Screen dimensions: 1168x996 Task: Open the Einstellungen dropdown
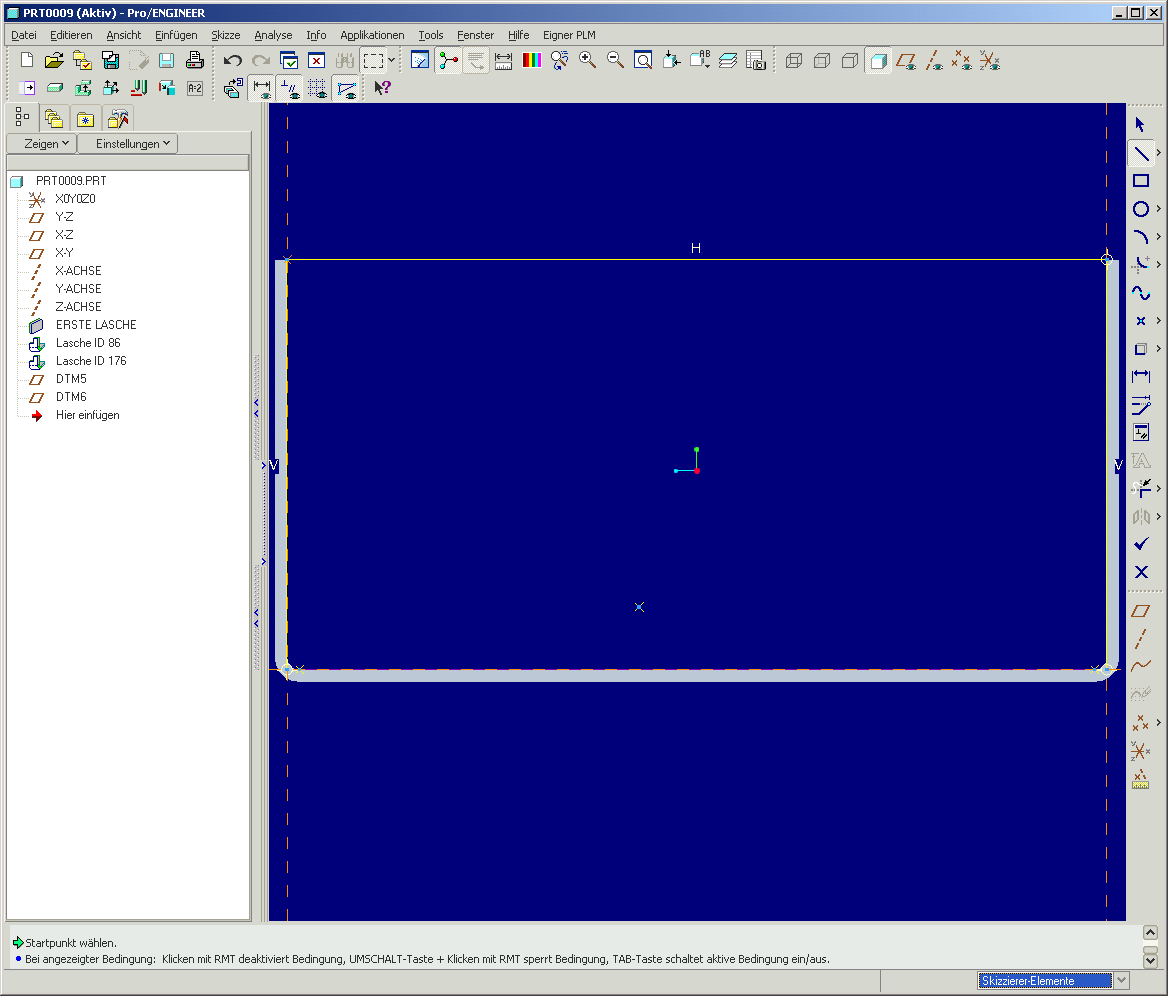click(x=127, y=144)
